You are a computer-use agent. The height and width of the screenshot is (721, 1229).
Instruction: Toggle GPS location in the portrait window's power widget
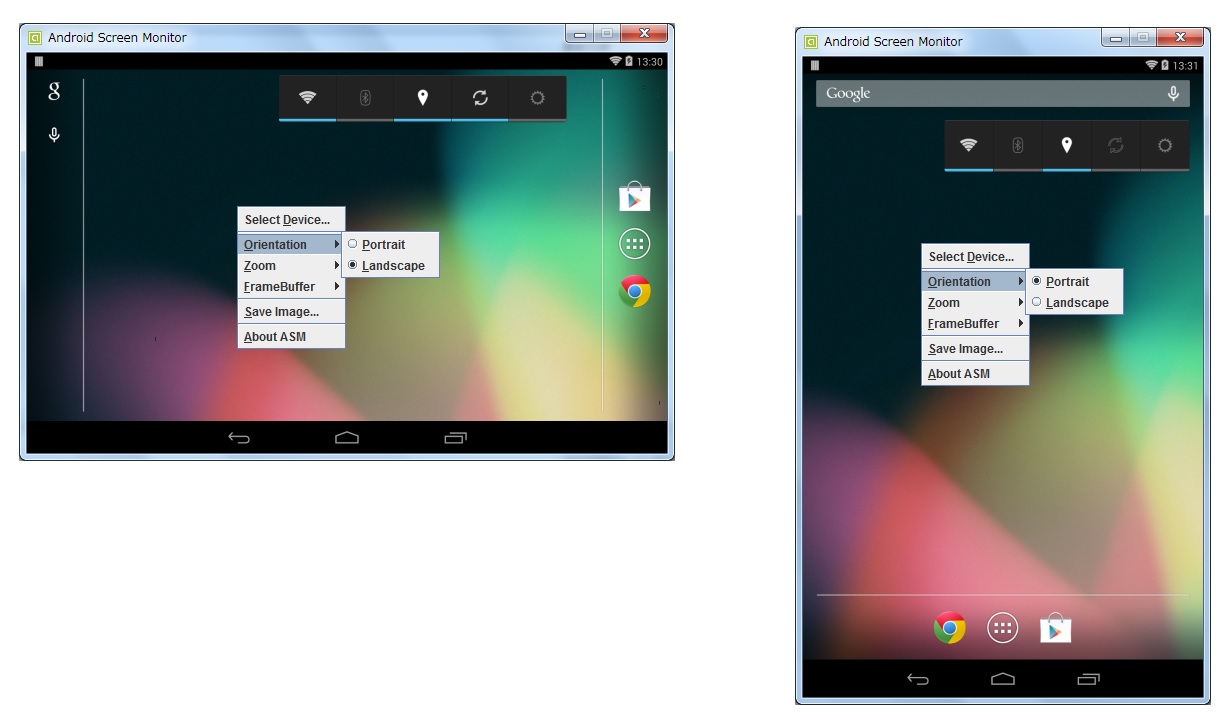pyautogui.click(x=1067, y=145)
